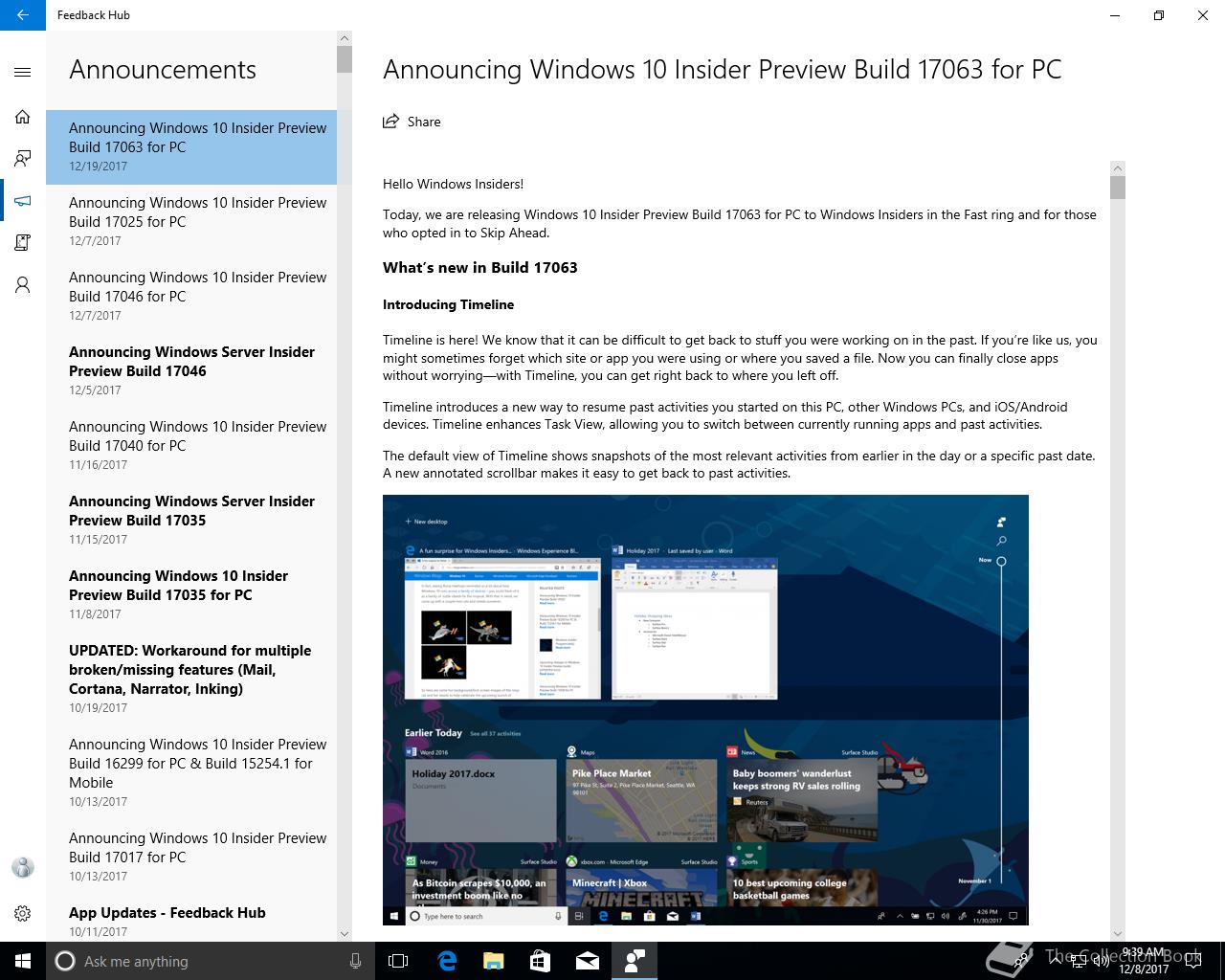The height and width of the screenshot is (980, 1225).
Task: Click the 'Introducing Timeline' heading
Action: coord(448,304)
